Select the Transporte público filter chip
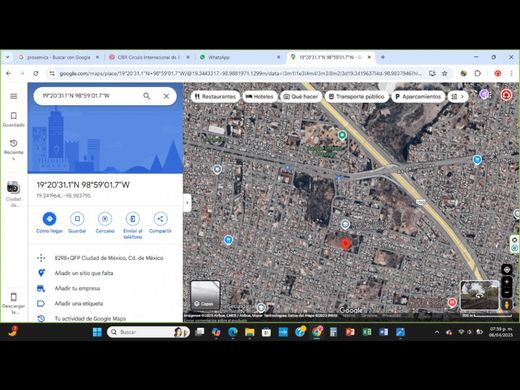The width and height of the screenshot is (520, 390). tap(357, 97)
